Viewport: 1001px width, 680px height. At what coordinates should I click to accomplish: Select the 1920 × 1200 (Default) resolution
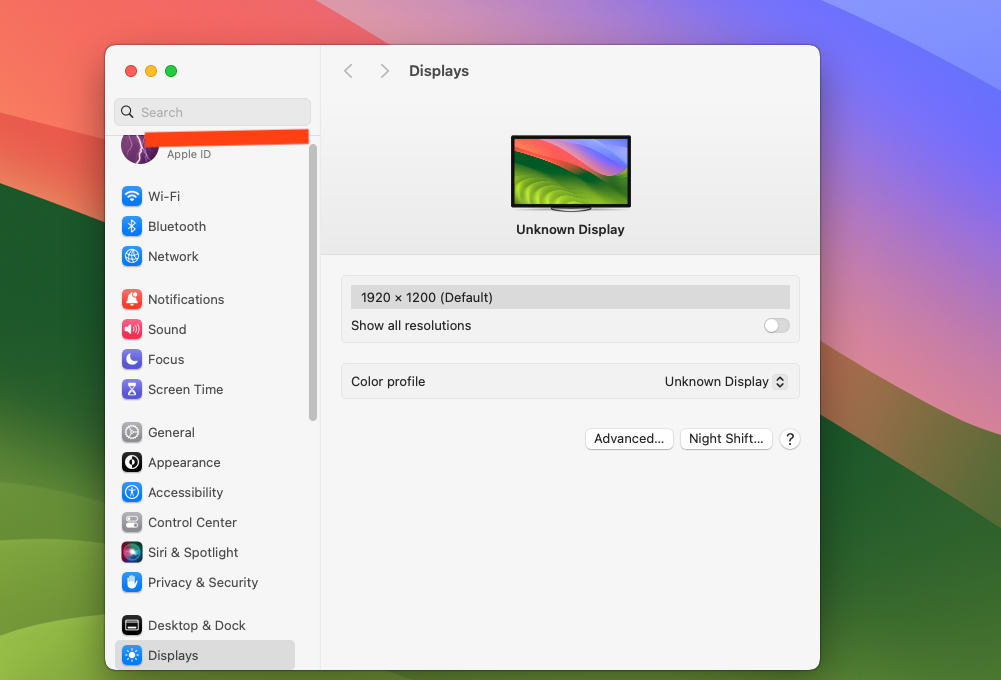click(570, 297)
